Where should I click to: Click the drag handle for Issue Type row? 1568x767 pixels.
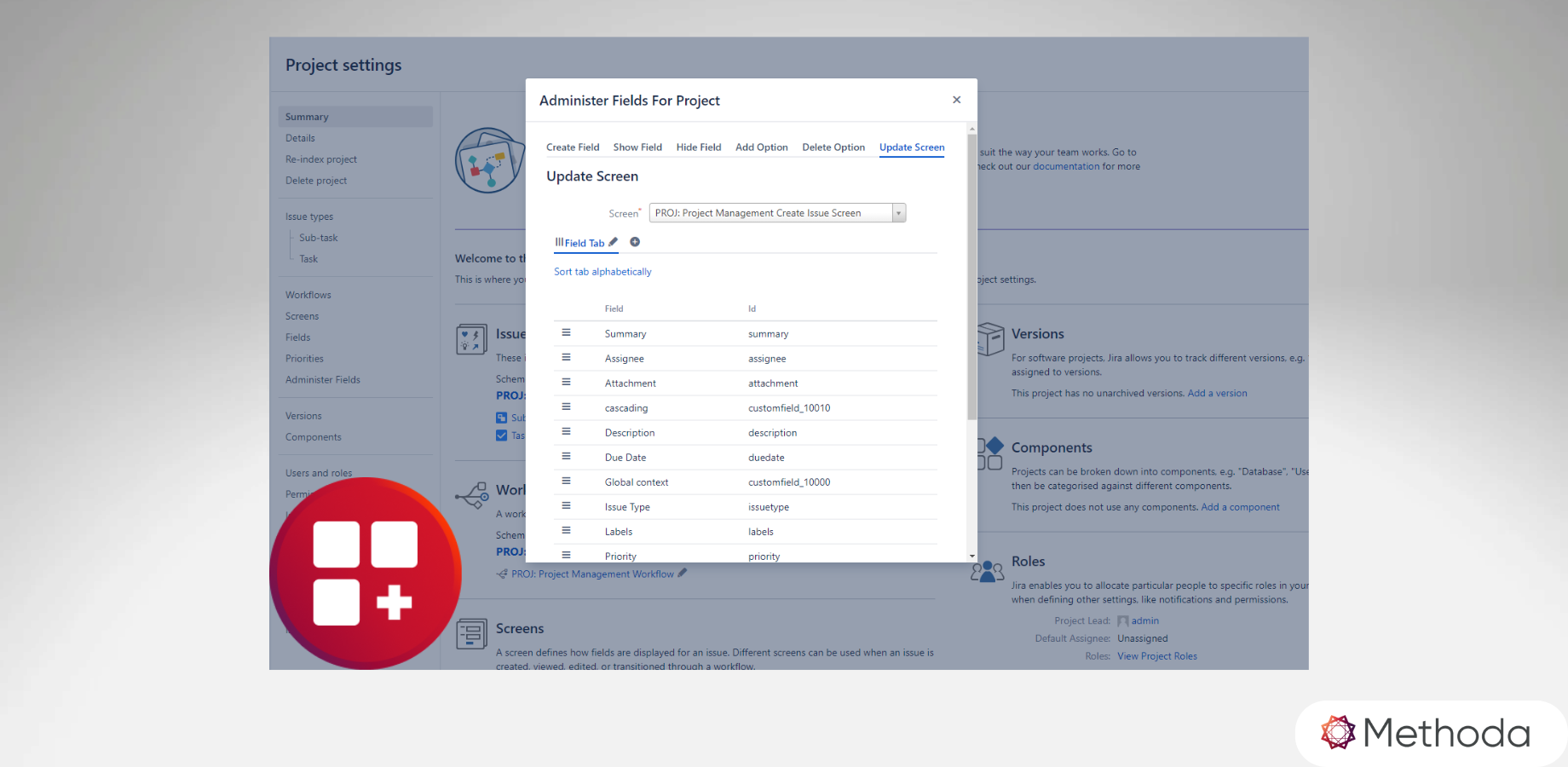pyautogui.click(x=566, y=506)
